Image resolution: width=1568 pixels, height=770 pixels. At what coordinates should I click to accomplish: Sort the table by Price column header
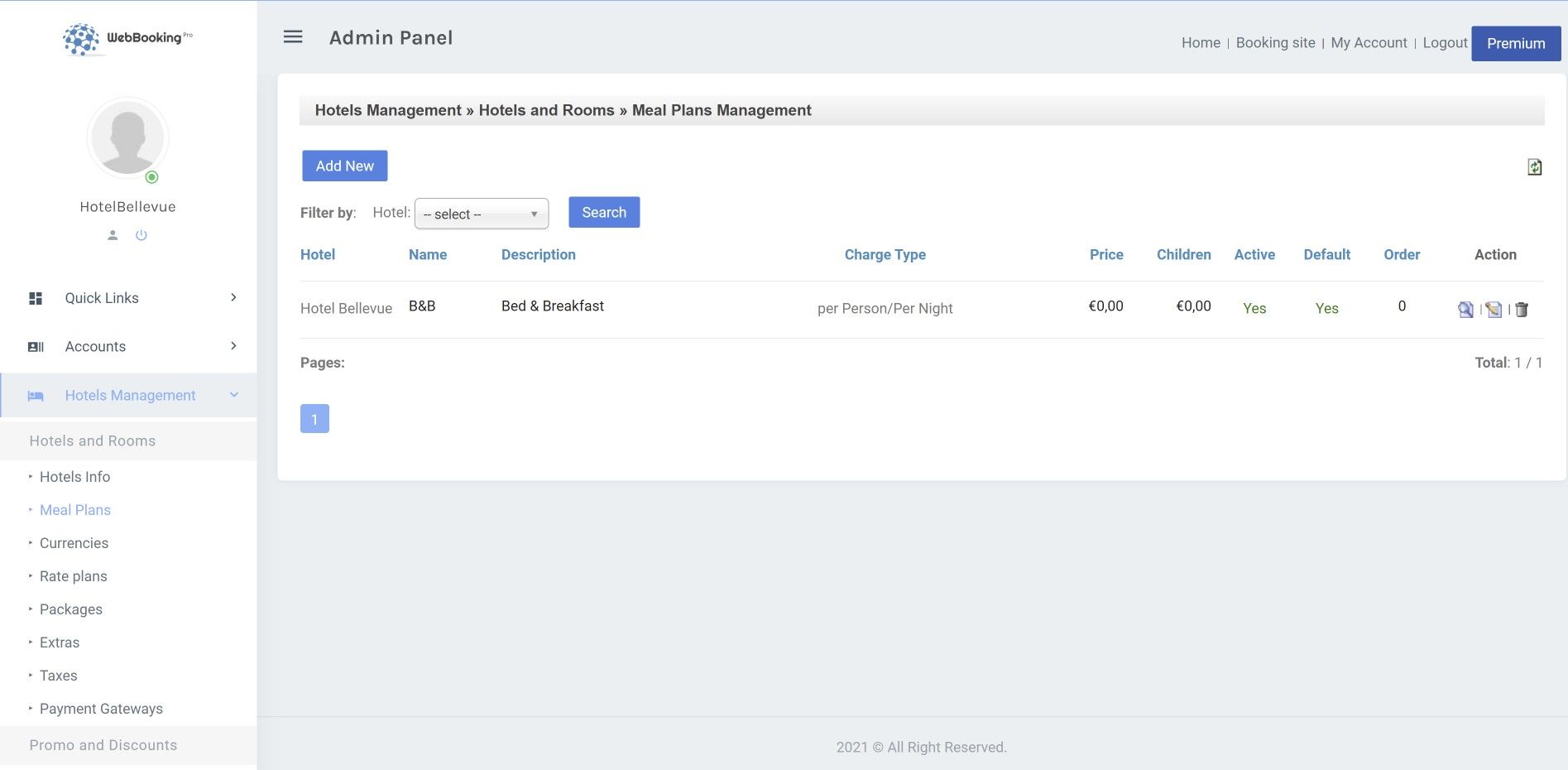[x=1105, y=255]
